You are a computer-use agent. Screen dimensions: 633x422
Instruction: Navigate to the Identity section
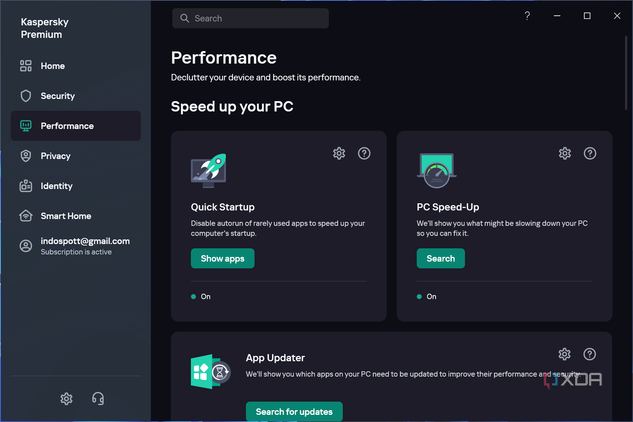coord(75,186)
